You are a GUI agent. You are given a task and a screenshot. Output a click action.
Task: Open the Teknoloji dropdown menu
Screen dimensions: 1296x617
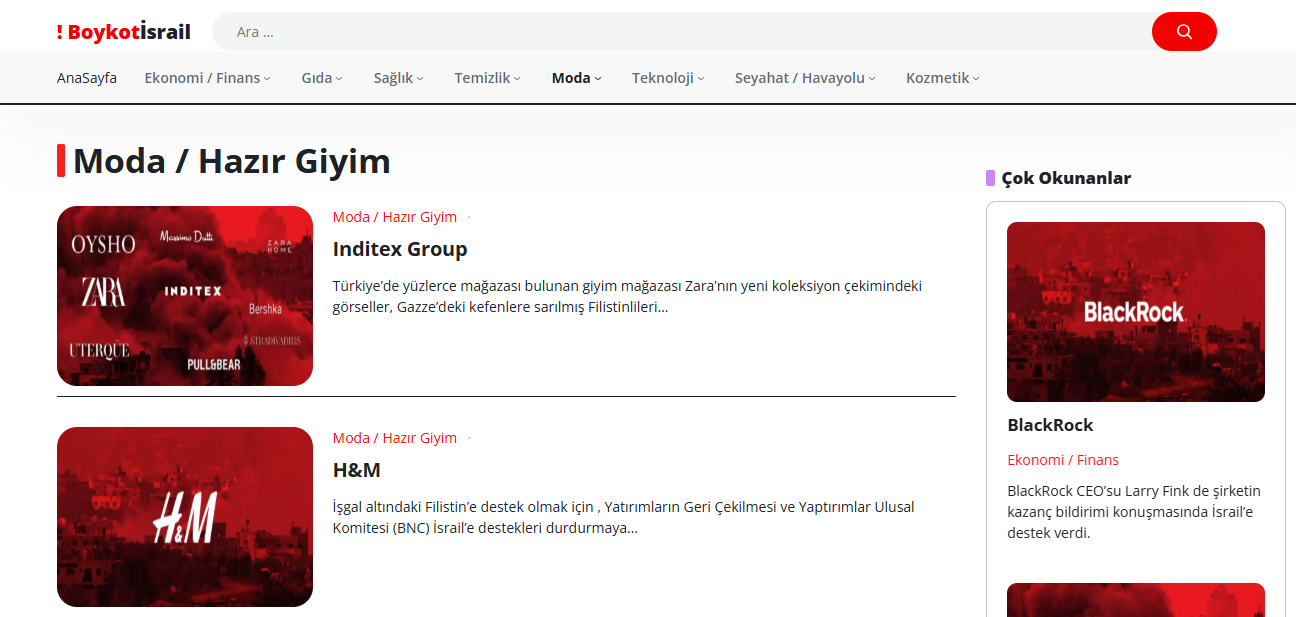pos(668,78)
